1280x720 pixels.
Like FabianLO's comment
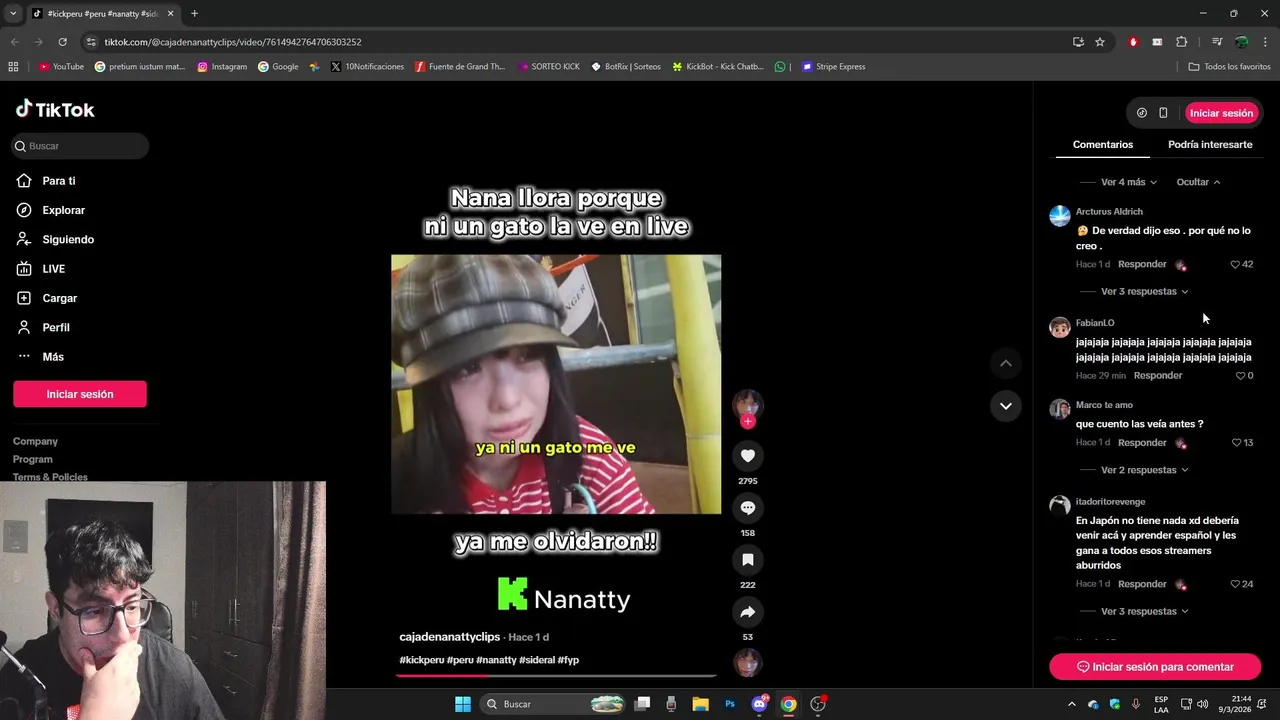coord(1240,376)
